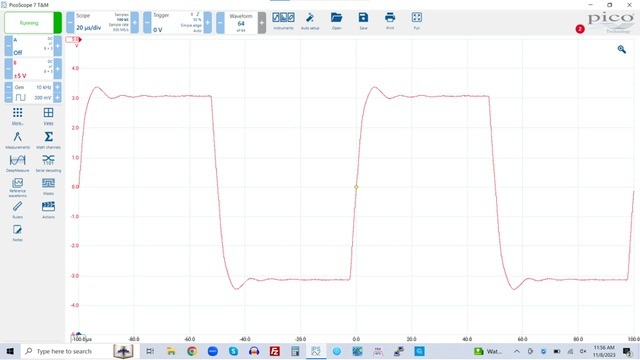The height and width of the screenshot is (360, 640).
Task: Open the Scope 20 µs/div settings
Action: tap(102, 22)
